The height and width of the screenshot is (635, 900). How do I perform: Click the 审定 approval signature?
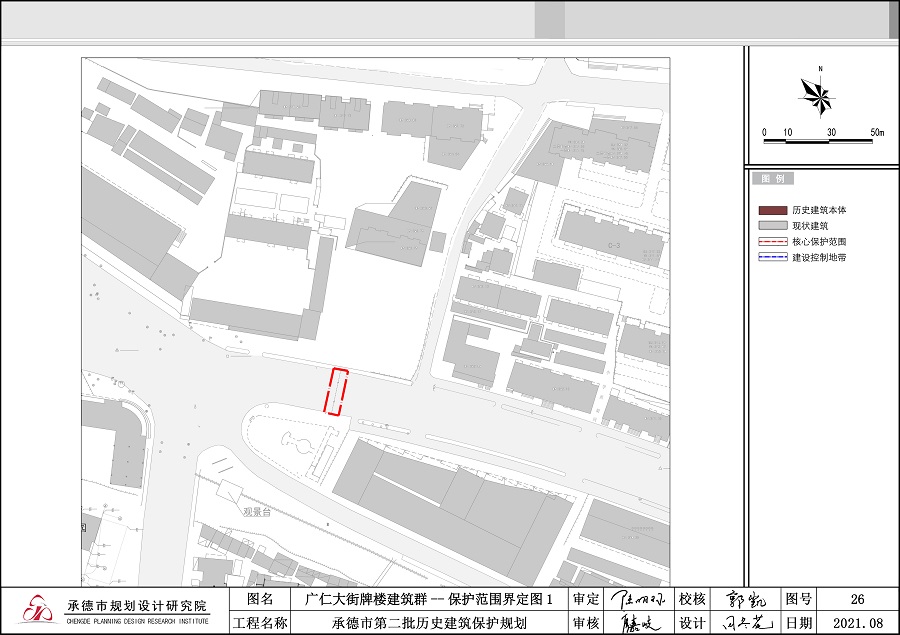(x=636, y=599)
